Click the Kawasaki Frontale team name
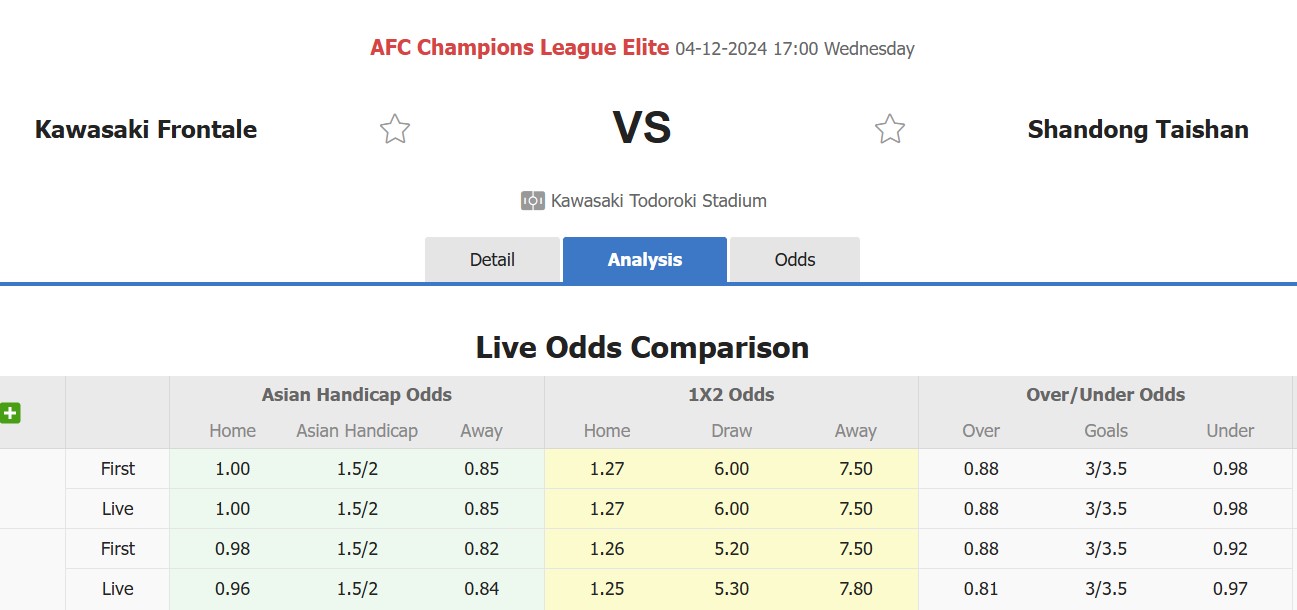 [x=146, y=129]
